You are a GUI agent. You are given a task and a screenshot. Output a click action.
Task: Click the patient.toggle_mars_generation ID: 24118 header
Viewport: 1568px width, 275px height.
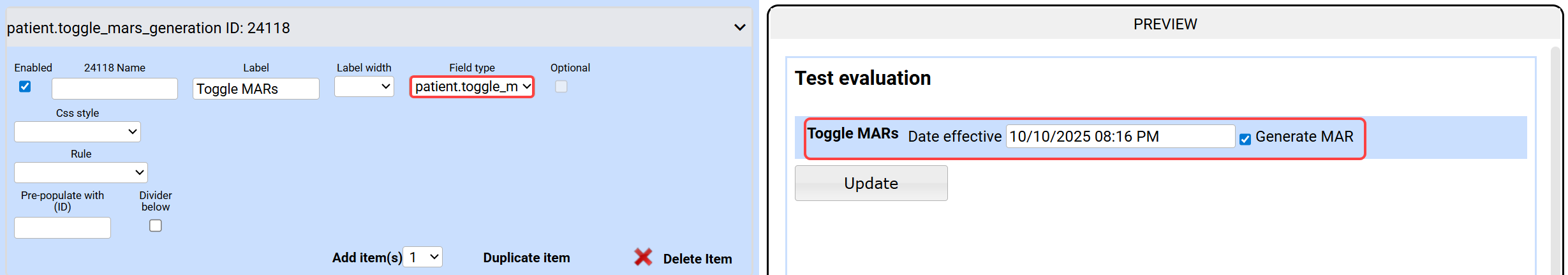[x=149, y=28]
